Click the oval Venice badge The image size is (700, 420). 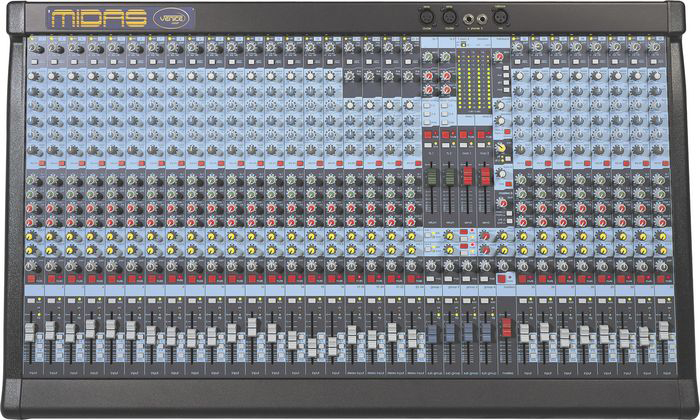point(171,19)
